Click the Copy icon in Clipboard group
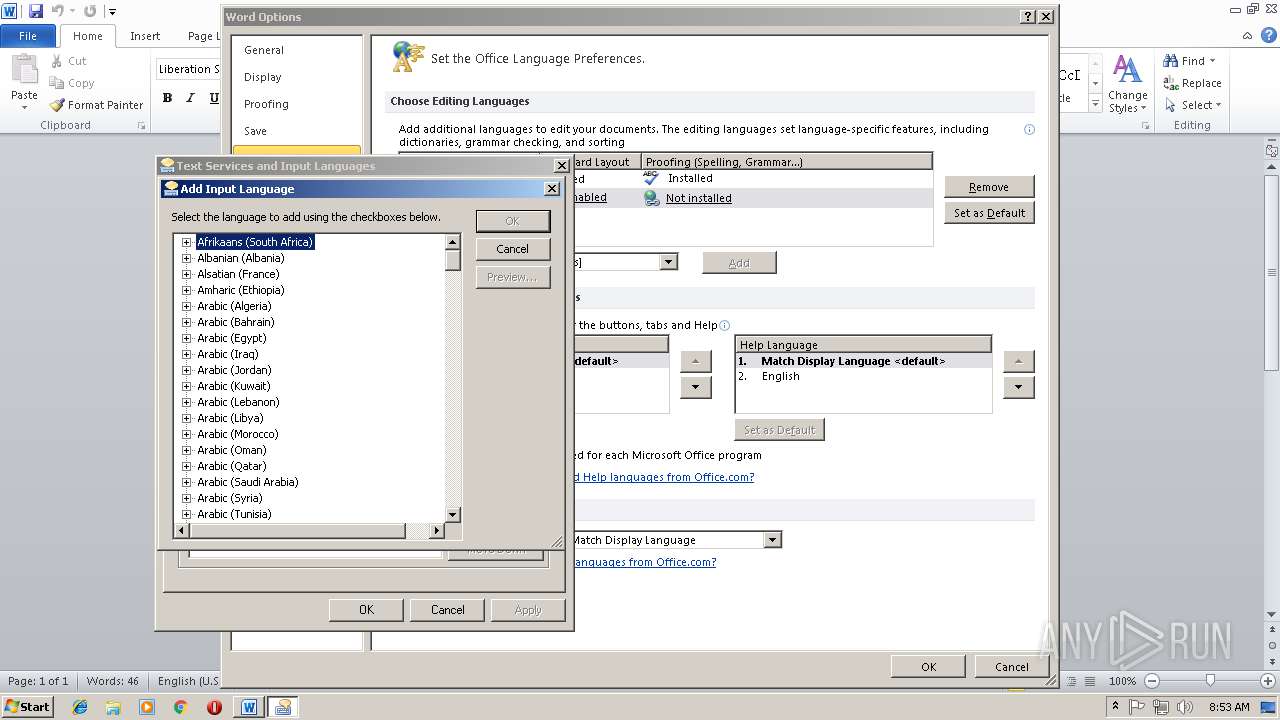This screenshot has height=720, width=1280. 55,83
